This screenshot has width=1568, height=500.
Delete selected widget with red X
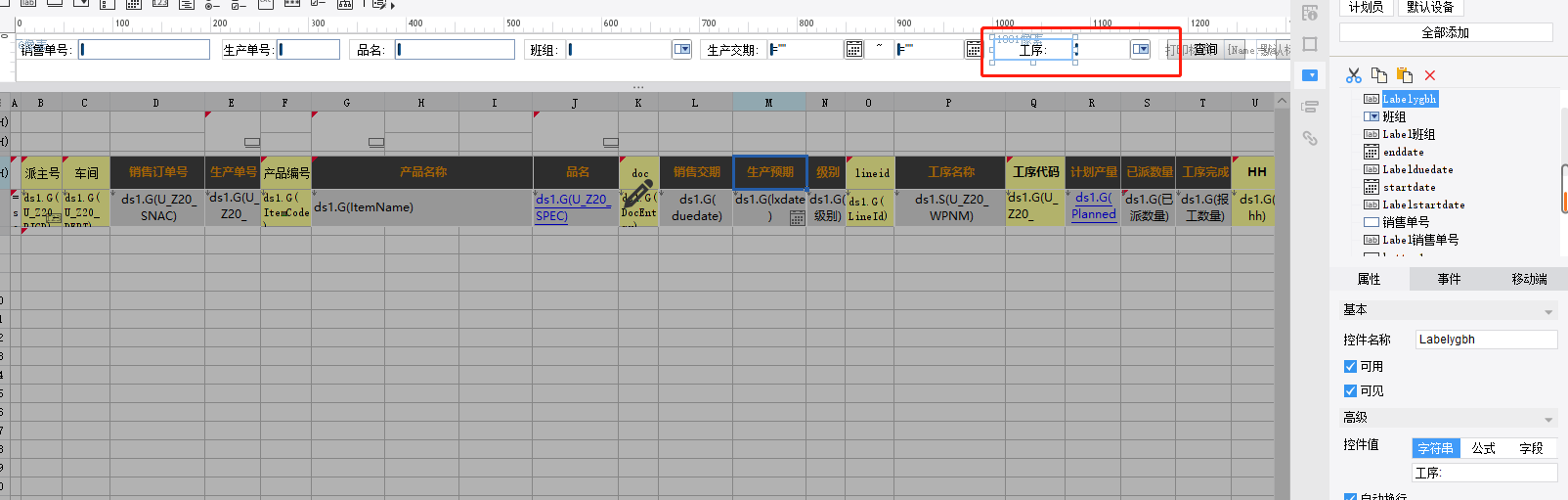(1430, 75)
